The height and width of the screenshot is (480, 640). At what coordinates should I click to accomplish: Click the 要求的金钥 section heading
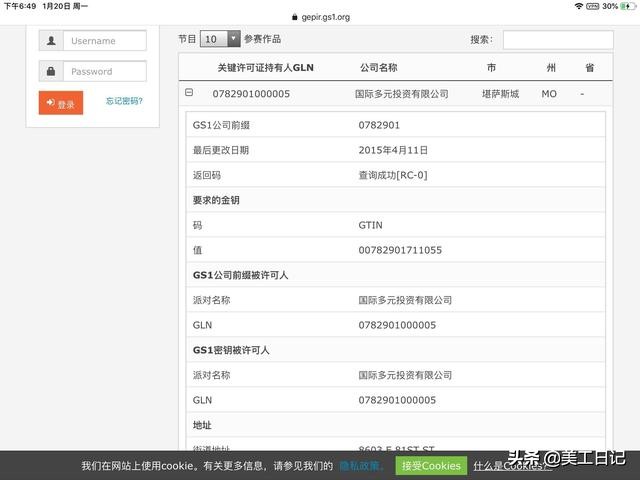click(x=216, y=200)
